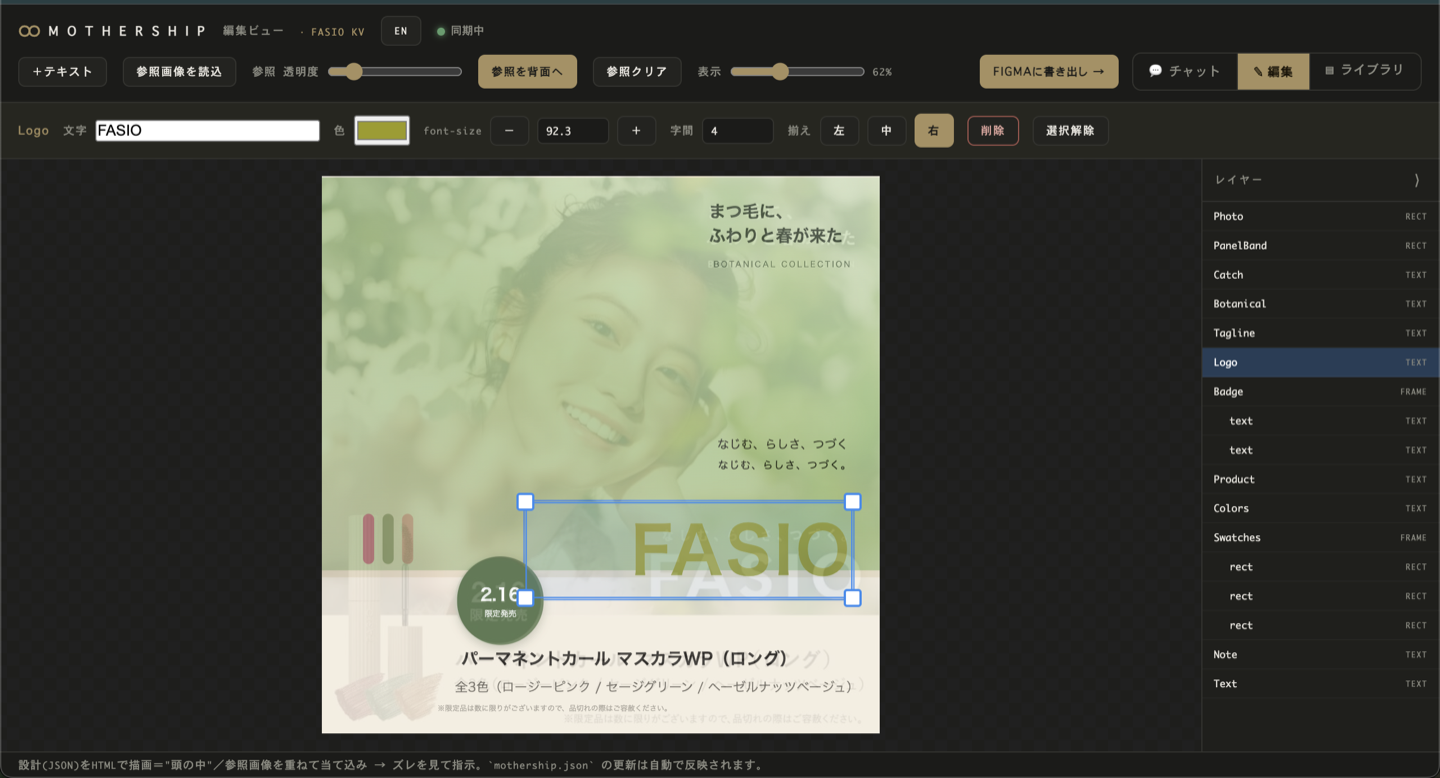Click the FASIO logo text on canvas
This screenshot has height=778, width=1440.
pos(741,550)
